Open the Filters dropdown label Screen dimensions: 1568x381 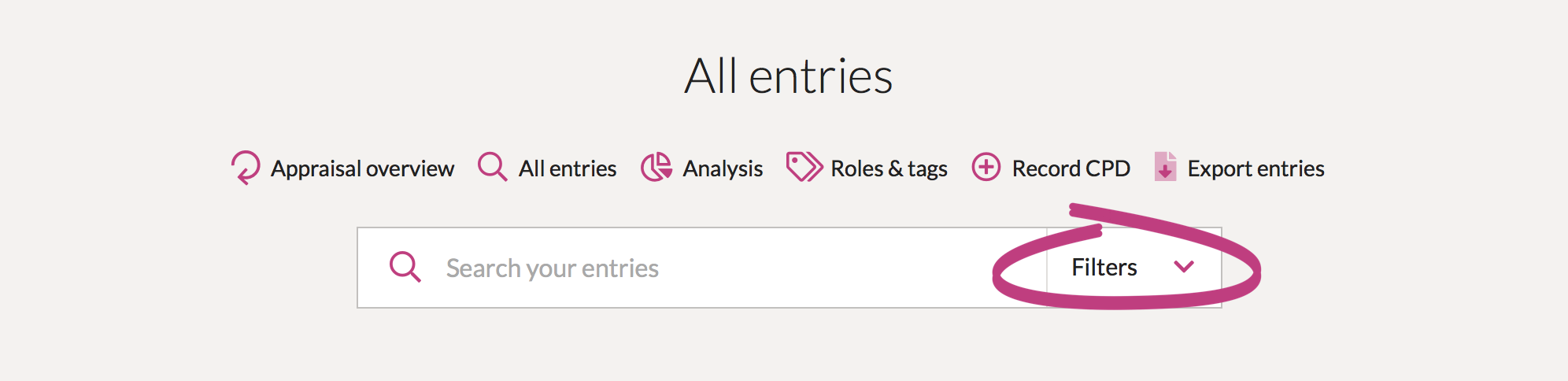click(1104, 268)
